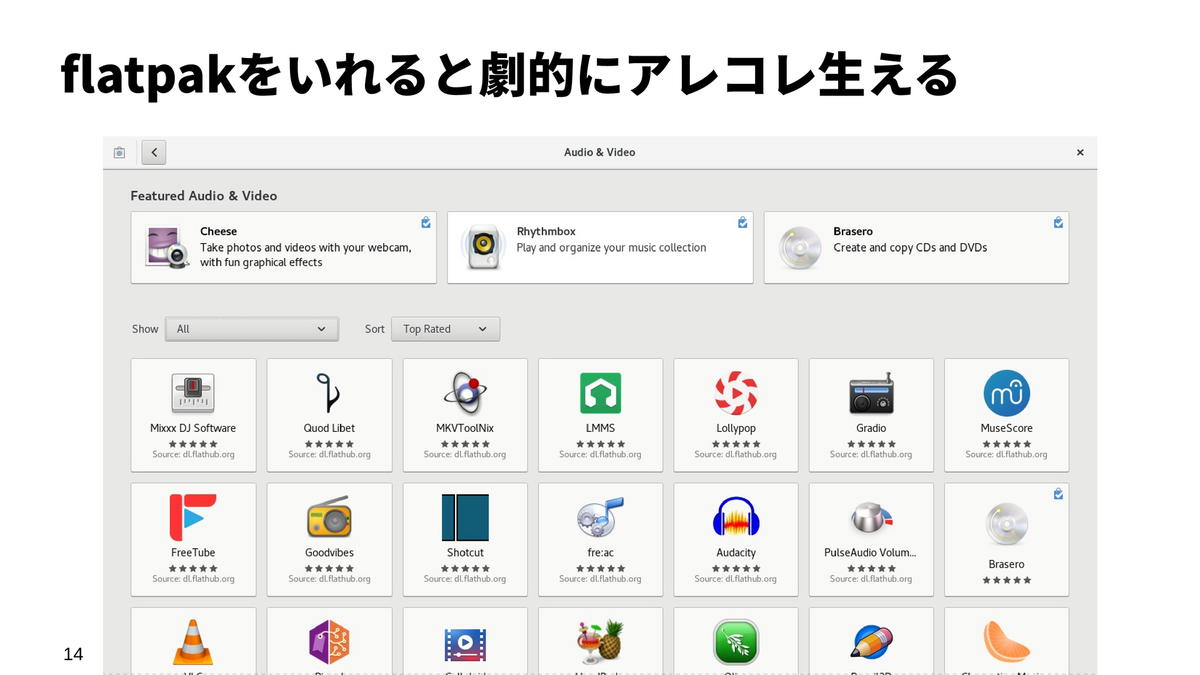Select the MuseScore app icon
Viewport: 1200px width, 675px height.
1006,393
